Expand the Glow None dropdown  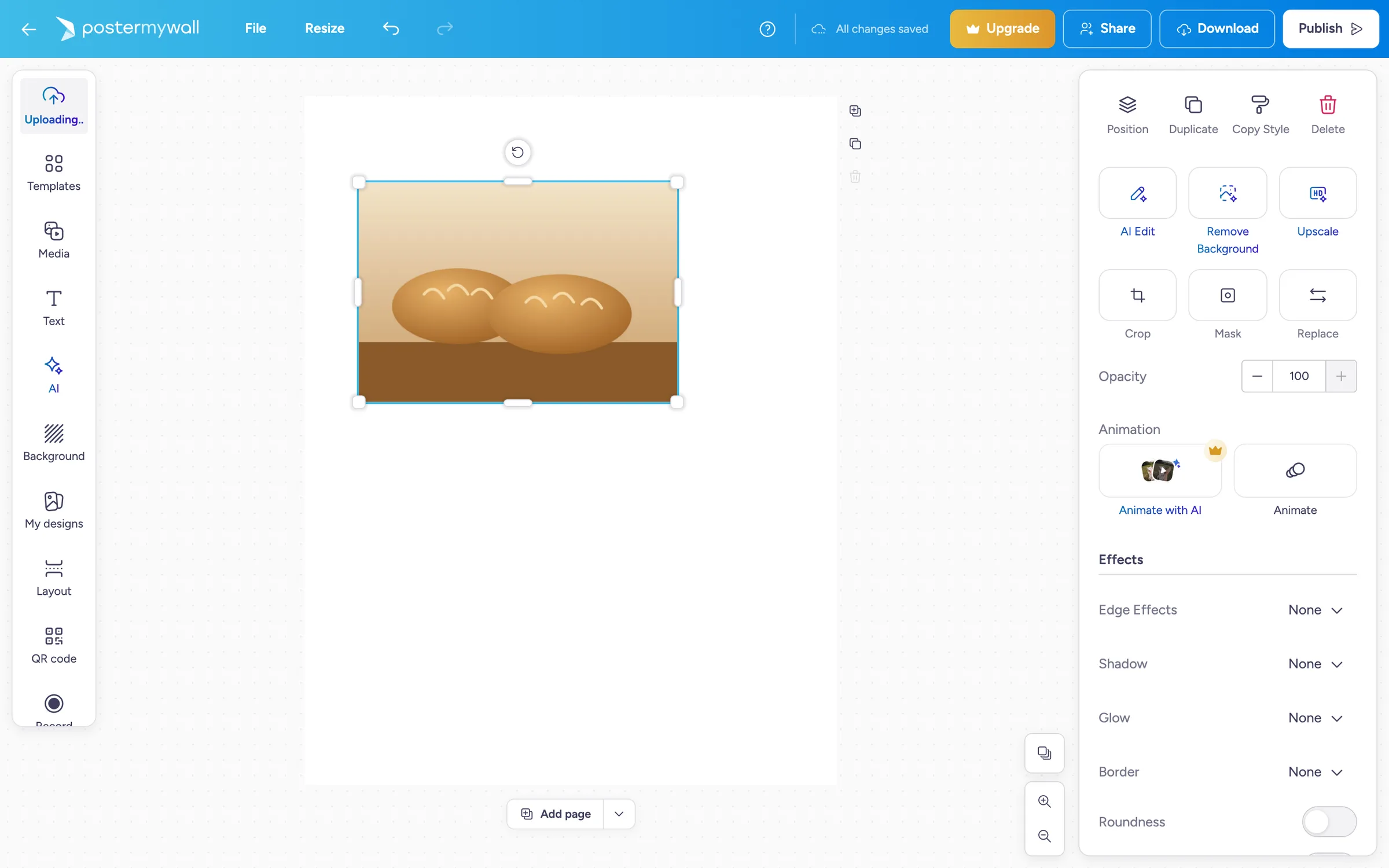click(1315, 718)
